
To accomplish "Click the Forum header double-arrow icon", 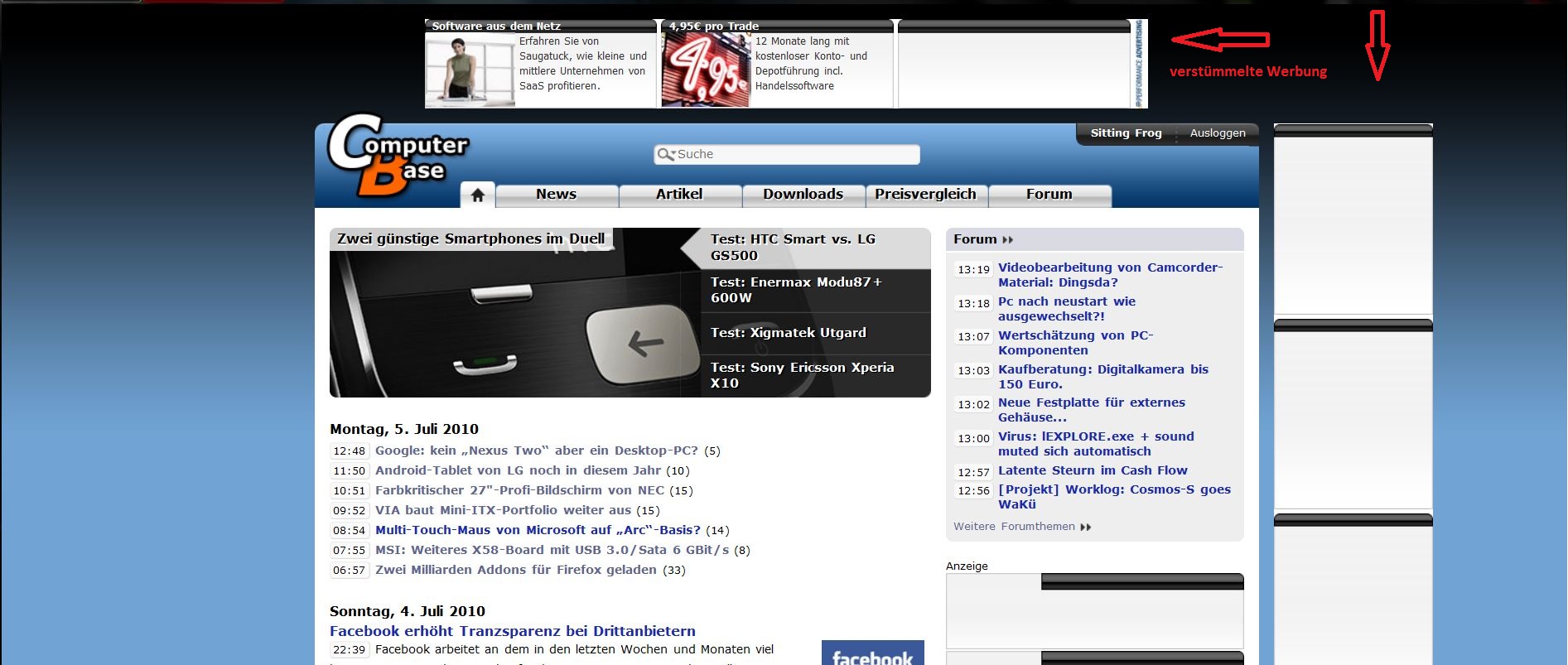I will pyautogui.click(x=1007, y=239).
